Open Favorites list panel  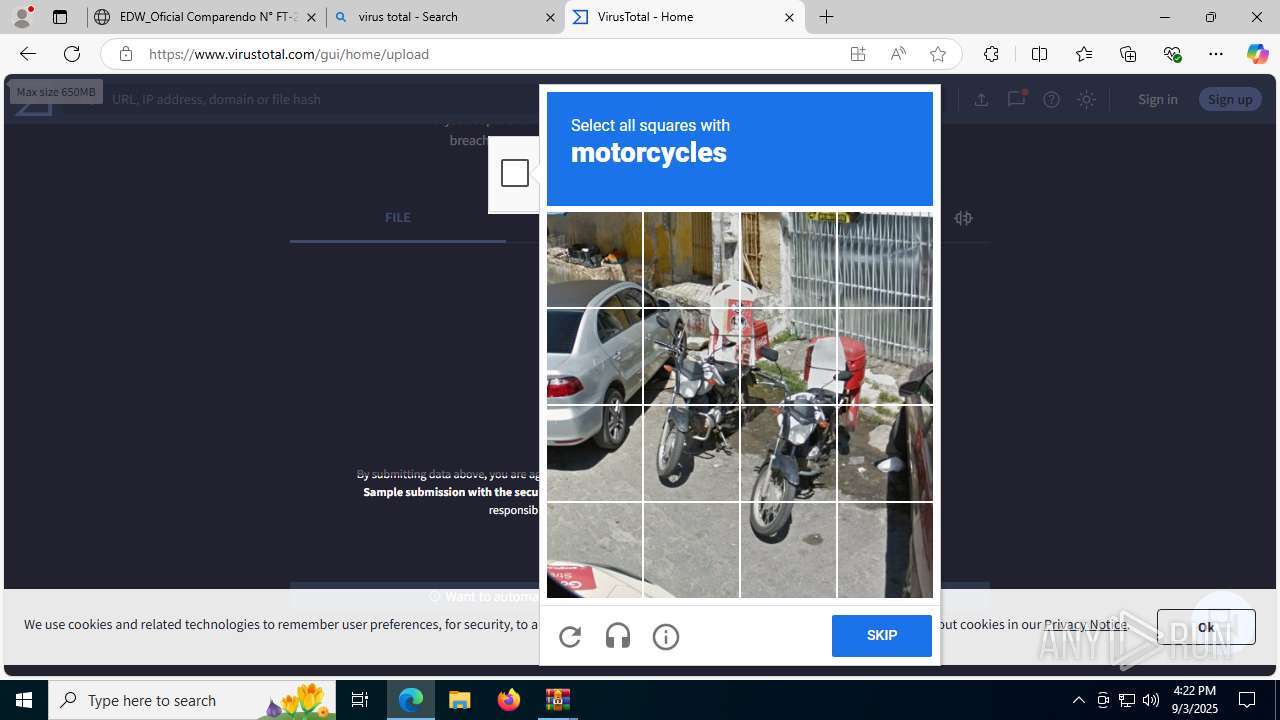(1084, 54)
